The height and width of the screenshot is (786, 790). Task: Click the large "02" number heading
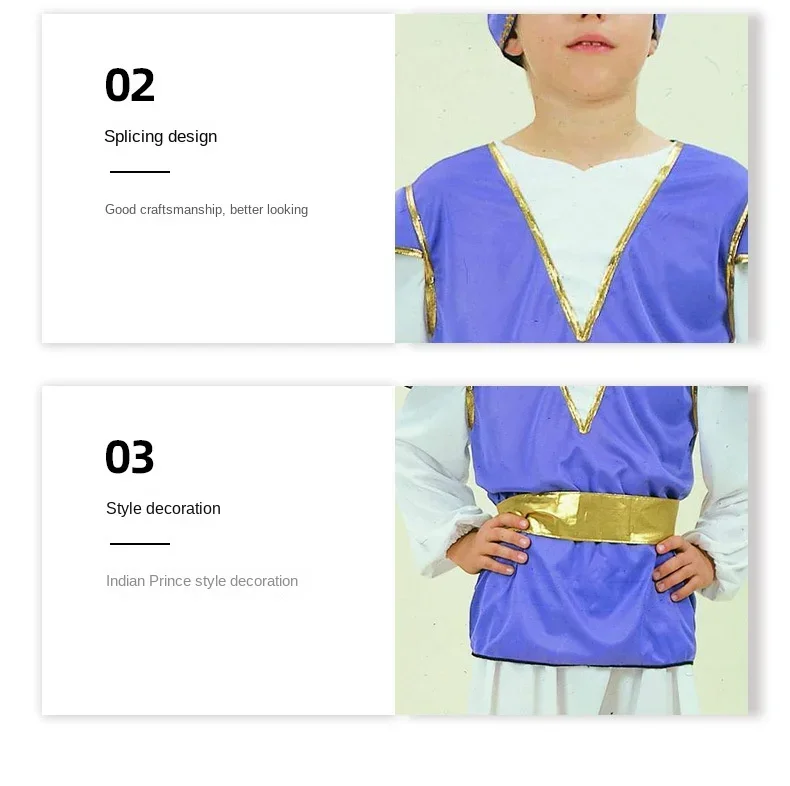pos(129,85)
